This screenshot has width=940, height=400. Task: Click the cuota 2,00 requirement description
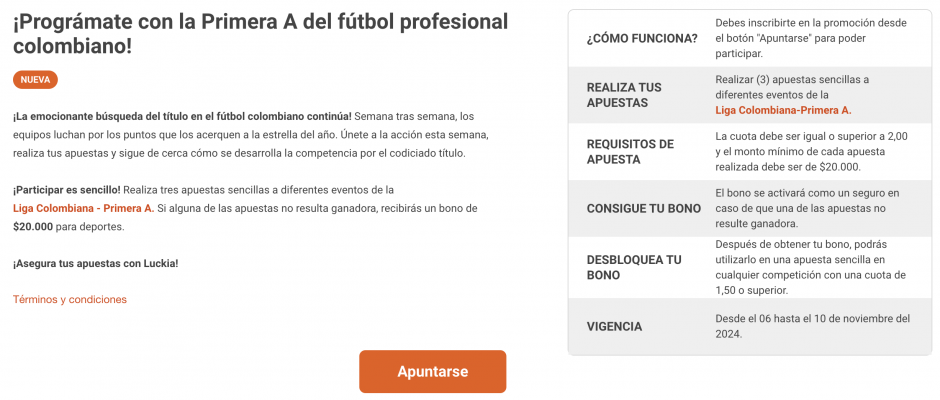click(x=812, y=152)
